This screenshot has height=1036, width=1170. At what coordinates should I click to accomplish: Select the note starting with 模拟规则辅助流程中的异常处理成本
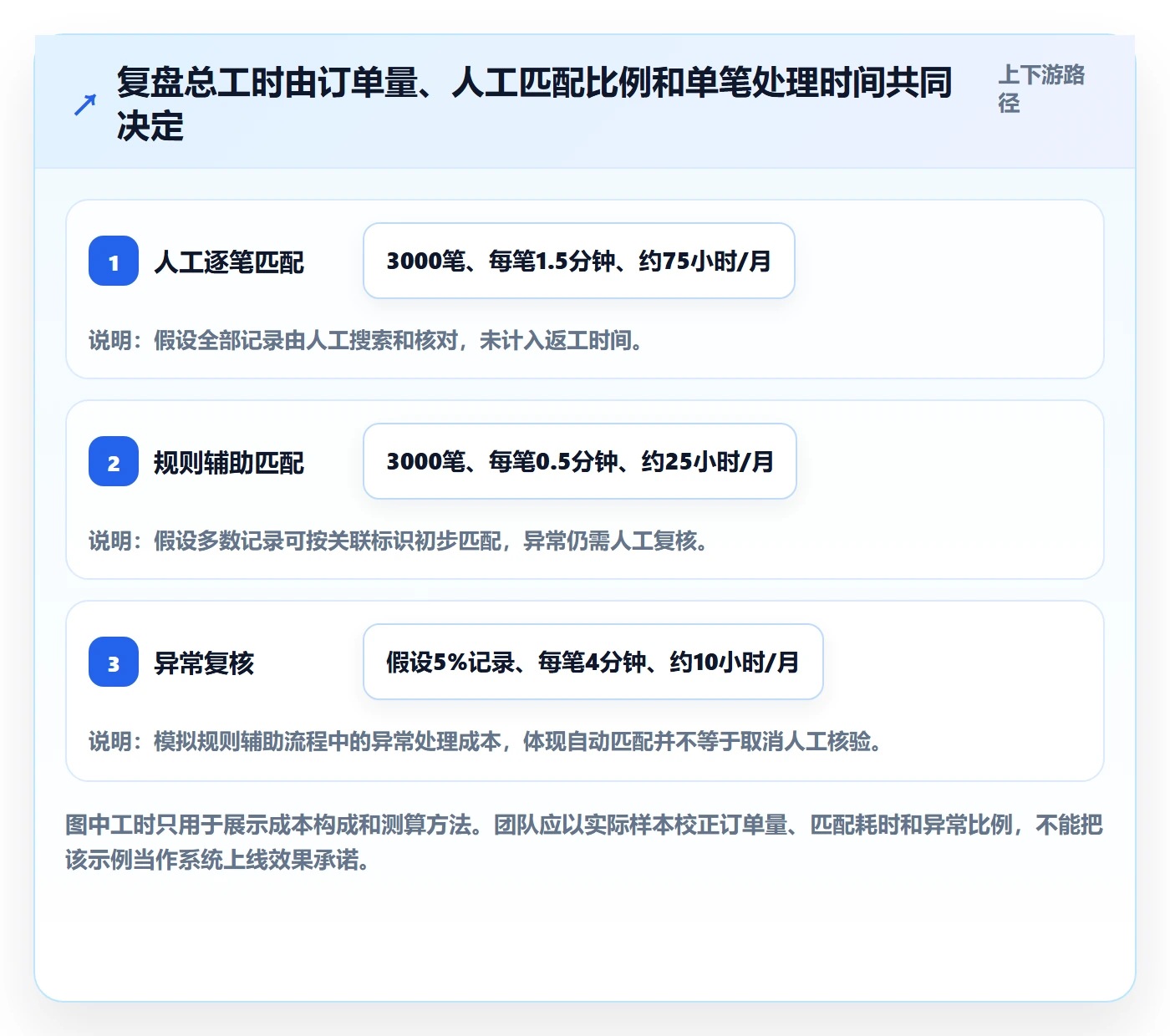[486, 742]
